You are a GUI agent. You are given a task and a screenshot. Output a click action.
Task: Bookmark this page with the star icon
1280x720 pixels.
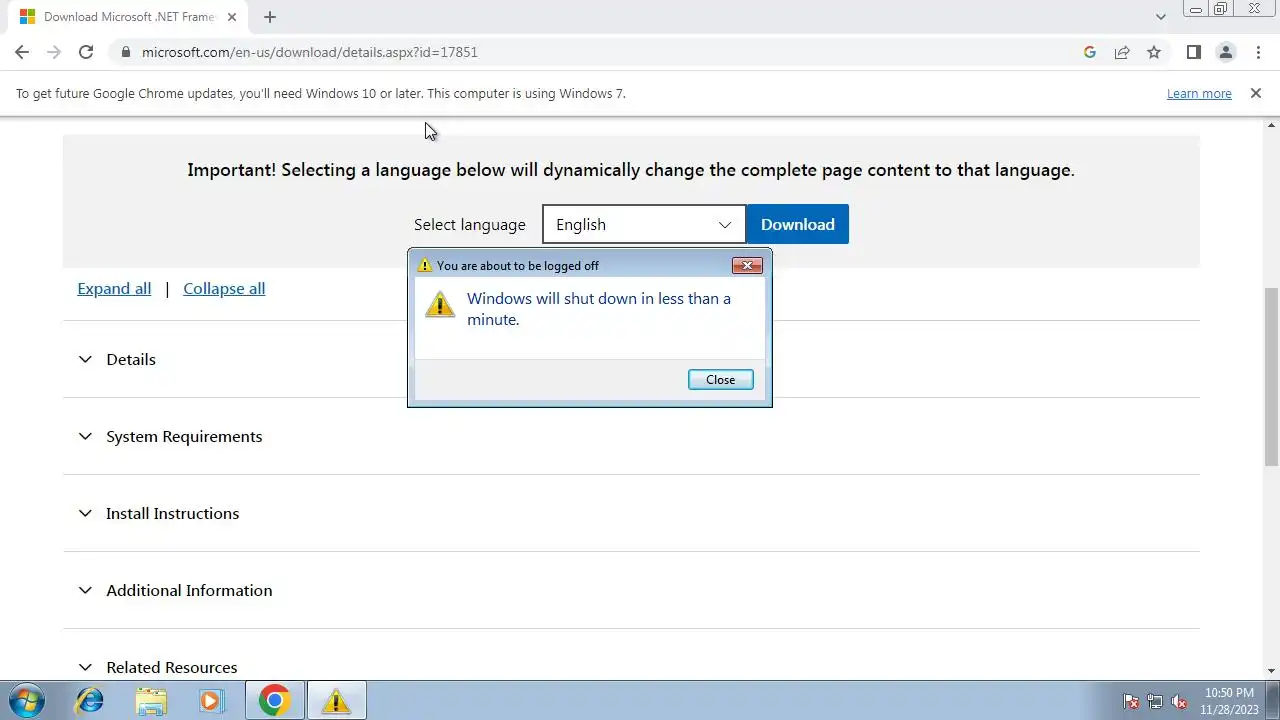pyautogui.click(x=1154, y=52)
